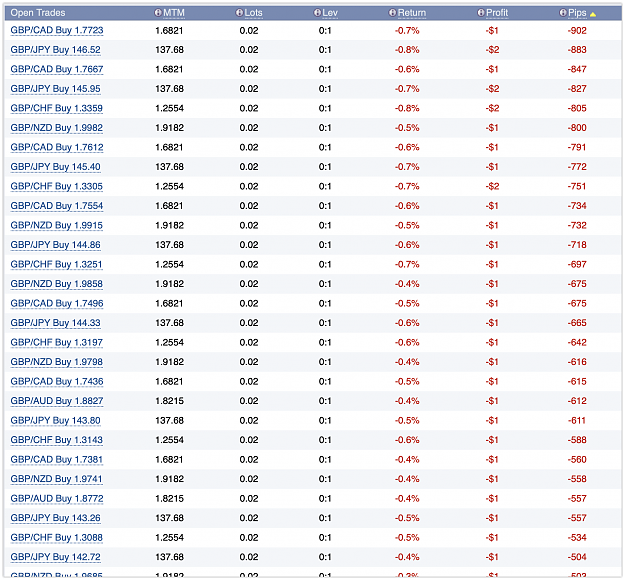Open trade GBP/CHF Buy 1.3197
This screenshot has height=580, width=625.
[x=57, y=342]
